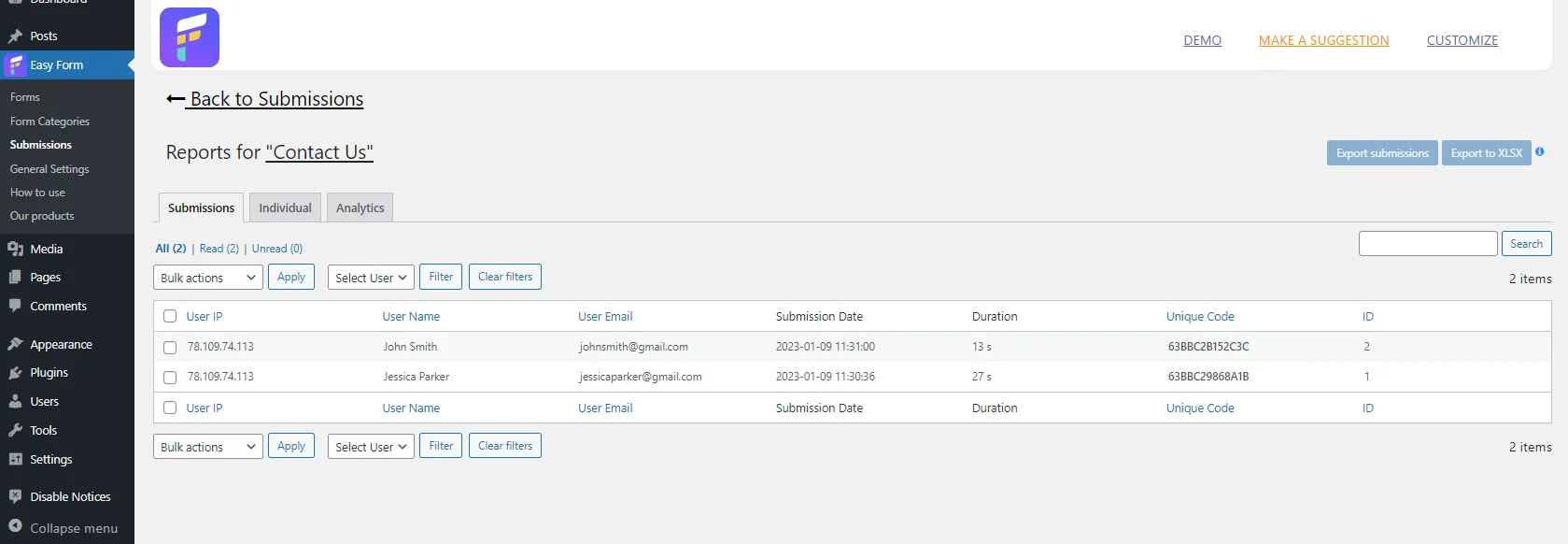Viewport: 1568px width, 544px height.
Task: Open Form Categories in sidebar submenu
Action: tap(49, 122)
